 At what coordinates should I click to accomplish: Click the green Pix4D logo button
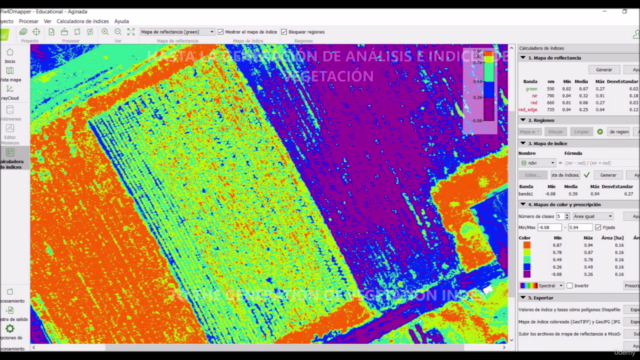(5, 34)
